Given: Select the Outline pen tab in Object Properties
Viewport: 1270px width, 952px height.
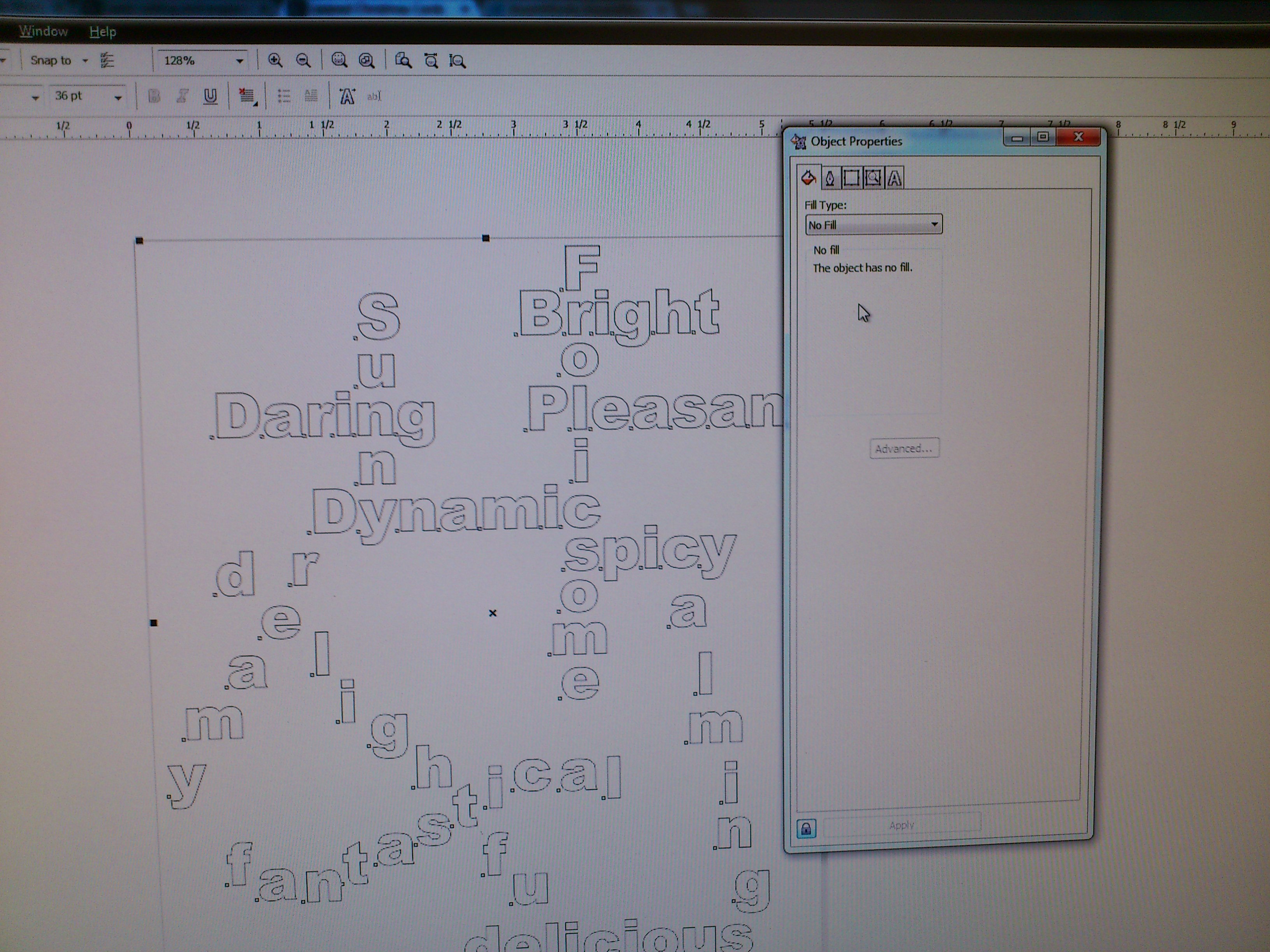Looking at the screenshot, I should coord(830,178).
